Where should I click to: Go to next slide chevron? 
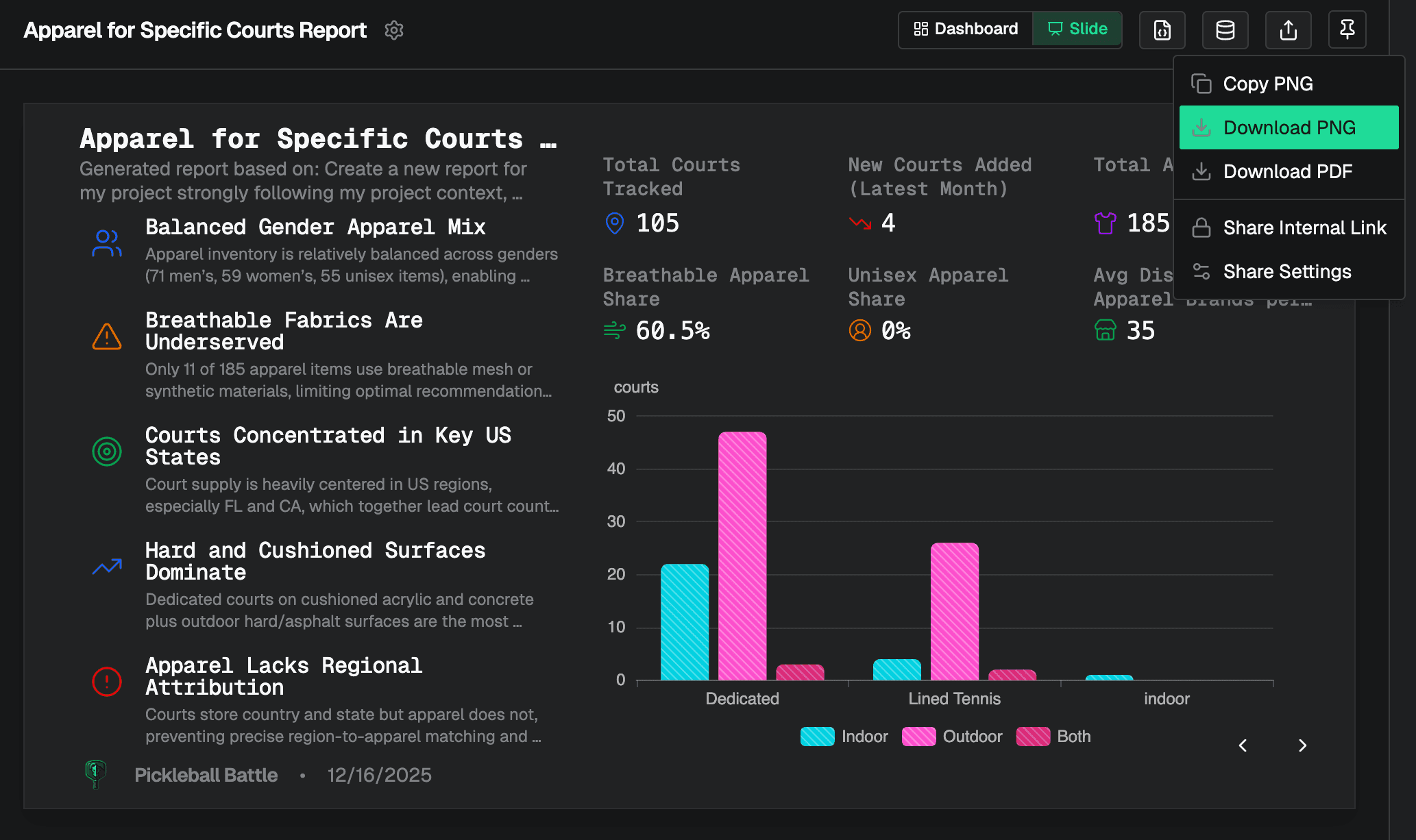tap(1302, 745)
